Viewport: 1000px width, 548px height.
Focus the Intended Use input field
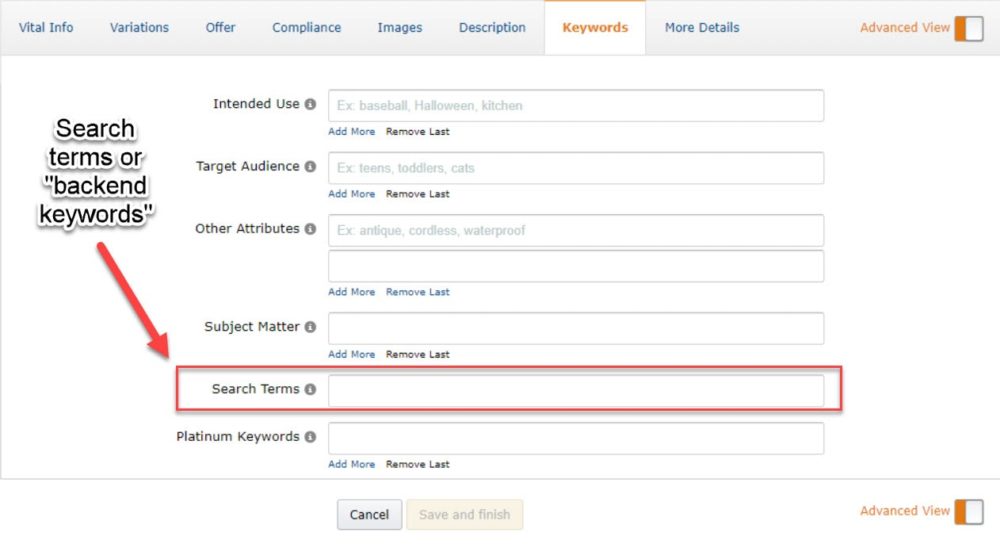pyautogui.click(x=576, y=106)
